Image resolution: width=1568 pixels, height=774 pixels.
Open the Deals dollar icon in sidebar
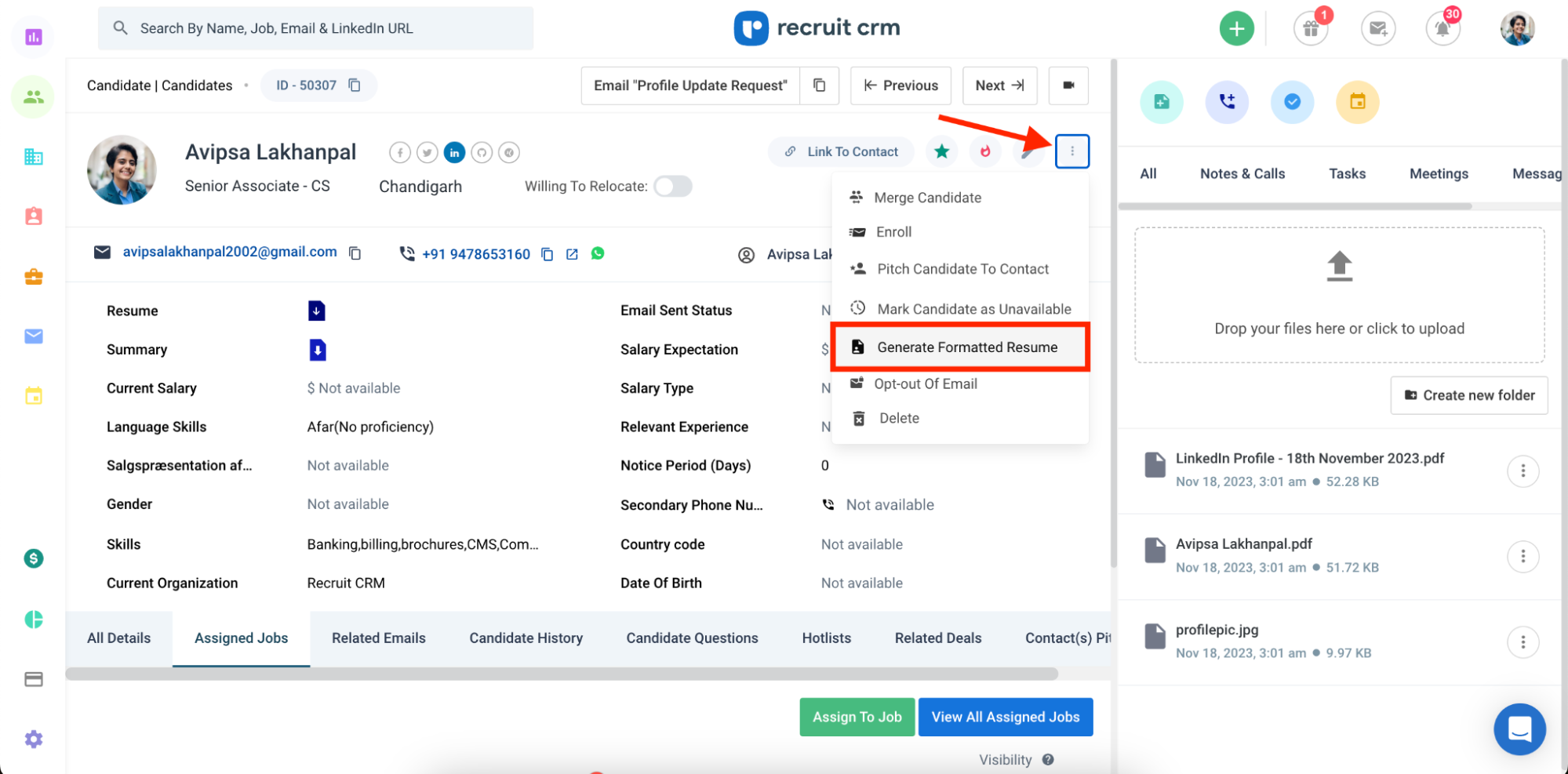point(32,558)
